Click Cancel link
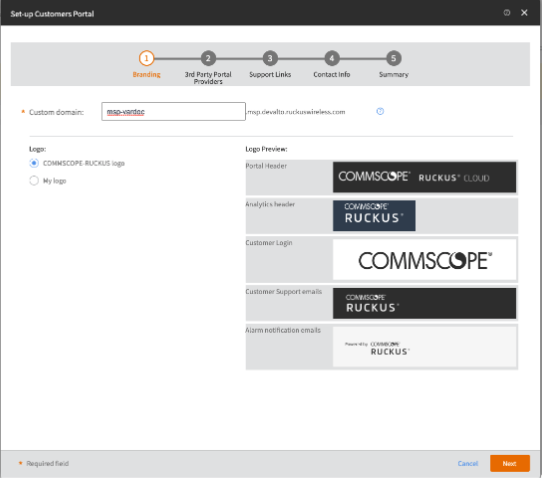542x479 pixels. pyautogui.click(x=468, y=463)
